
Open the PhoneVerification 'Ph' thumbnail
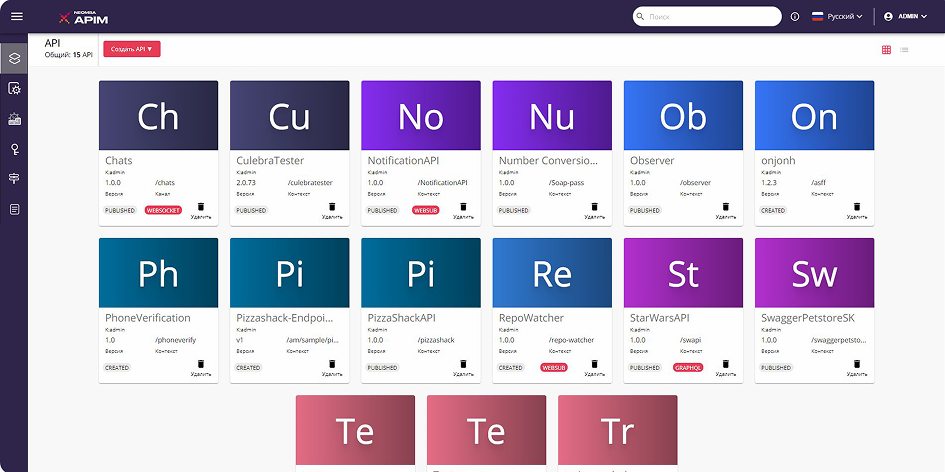[x=159, y=272]
